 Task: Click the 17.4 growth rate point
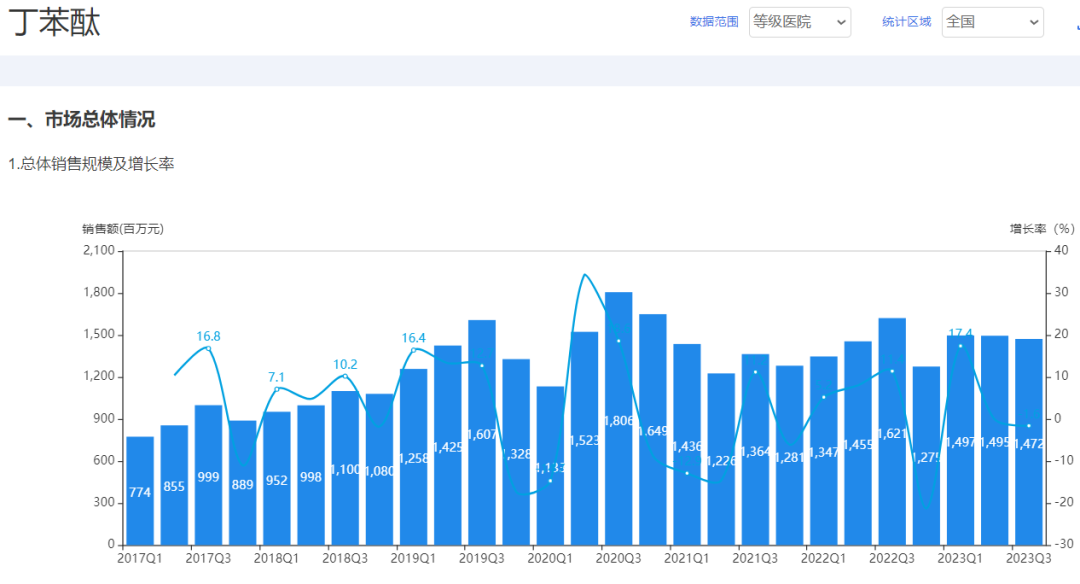[961, 346]
